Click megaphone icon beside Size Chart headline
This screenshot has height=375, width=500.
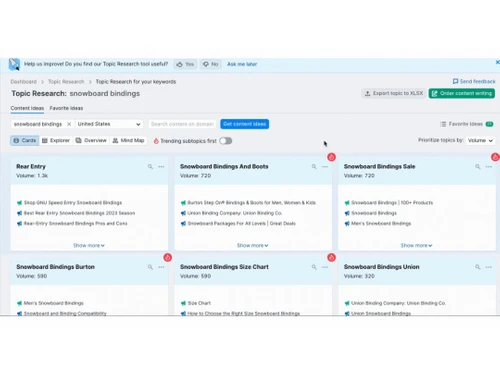[183, 303]
